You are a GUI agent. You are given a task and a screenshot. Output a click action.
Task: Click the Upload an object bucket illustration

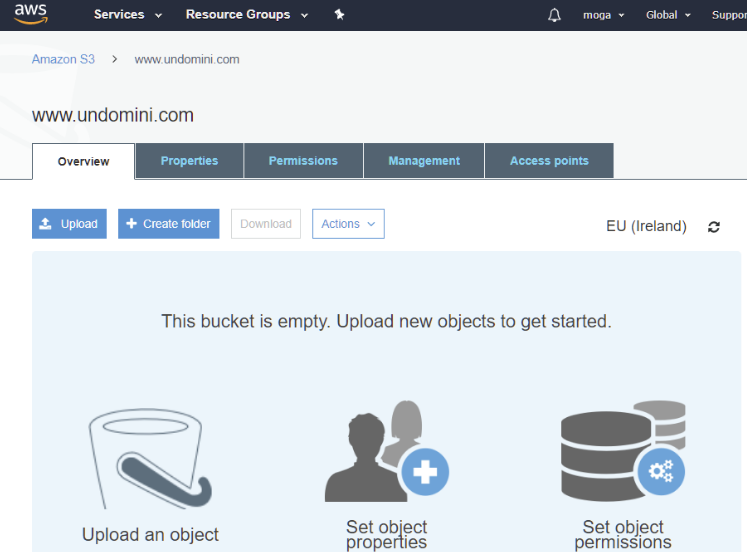[151, 458]
